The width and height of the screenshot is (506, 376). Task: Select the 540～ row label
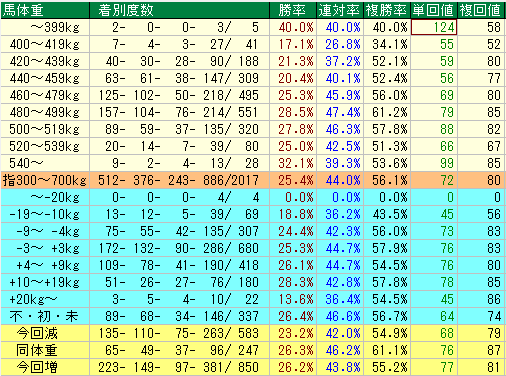45,163
